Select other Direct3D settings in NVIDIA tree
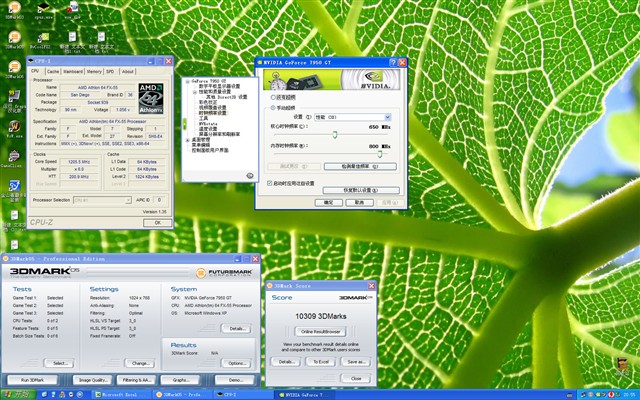The image size is (640, 400). point(227,97)
